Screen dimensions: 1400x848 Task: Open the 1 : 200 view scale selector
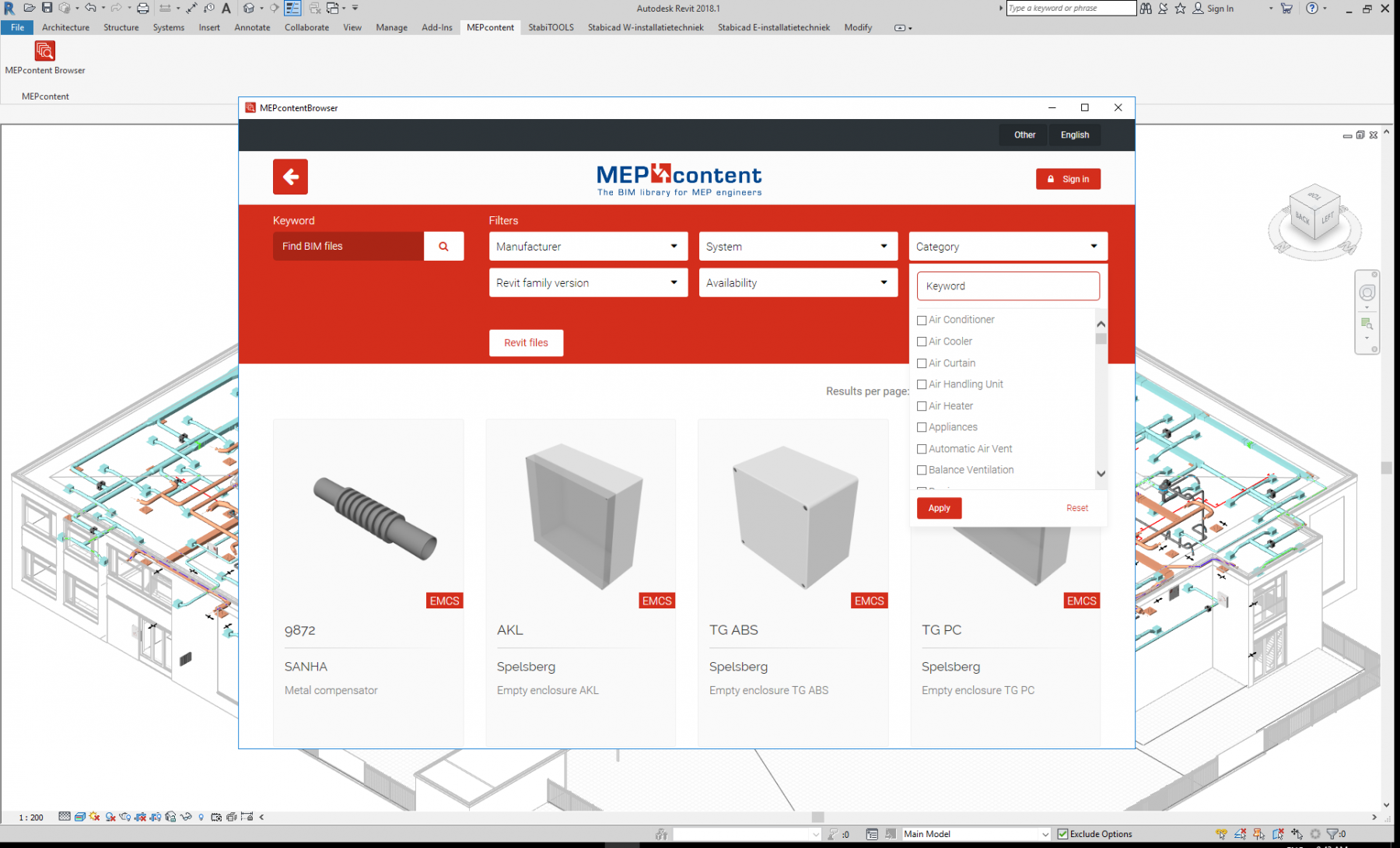pos(31,818)
